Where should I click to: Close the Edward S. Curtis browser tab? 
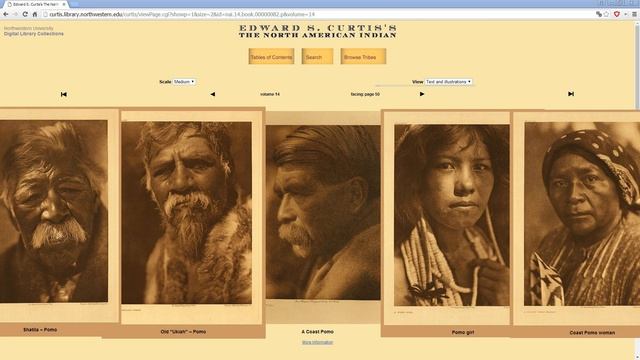click(x=64, y=4)
